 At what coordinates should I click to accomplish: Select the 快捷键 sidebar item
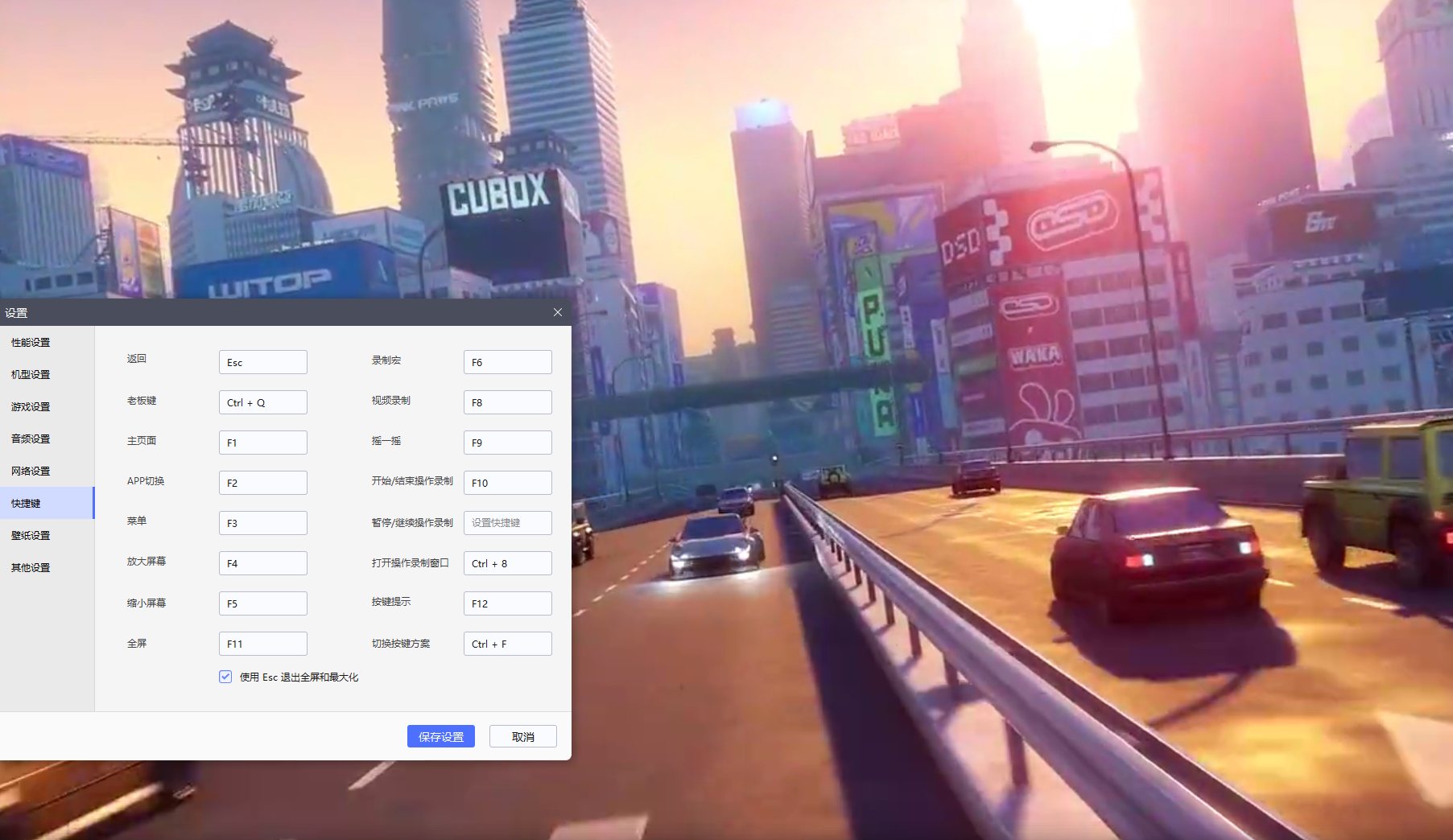(x=47, y=503)
